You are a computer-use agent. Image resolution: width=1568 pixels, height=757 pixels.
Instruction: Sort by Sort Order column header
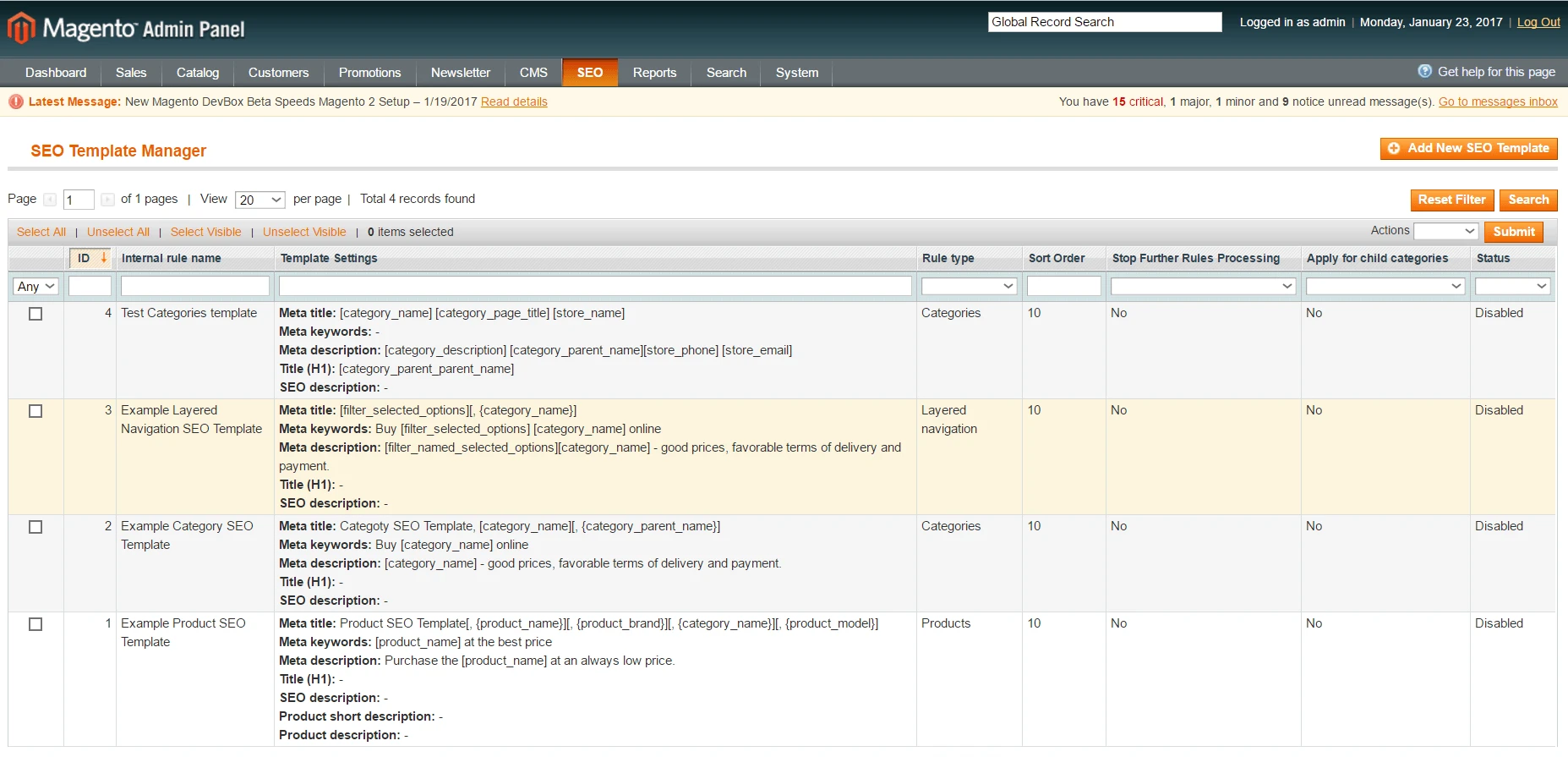(x=1057, y=258)
